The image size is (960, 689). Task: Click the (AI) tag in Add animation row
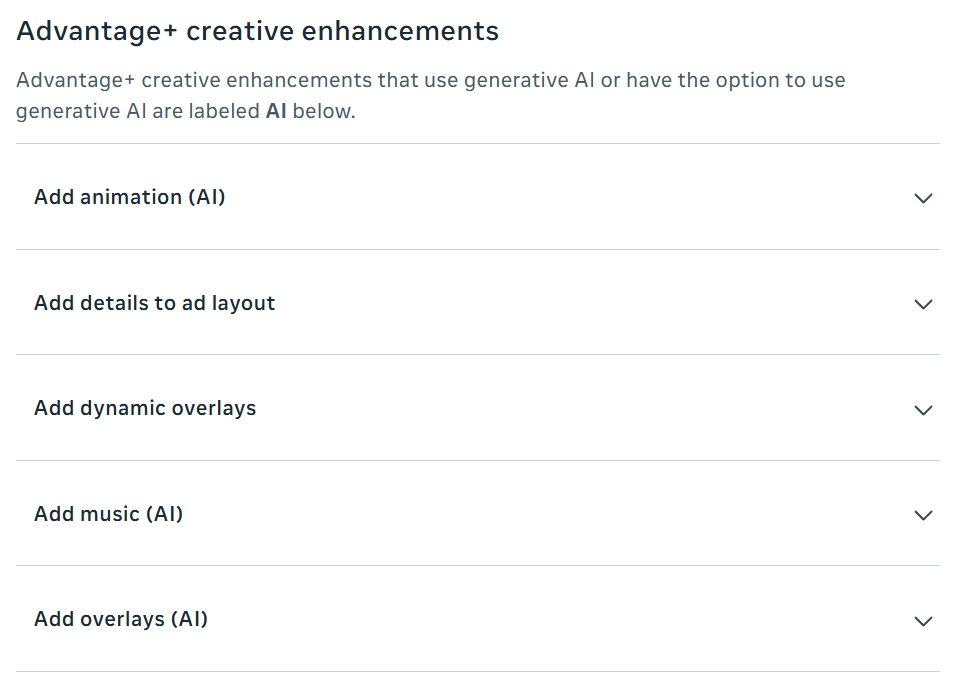point(207,197)
